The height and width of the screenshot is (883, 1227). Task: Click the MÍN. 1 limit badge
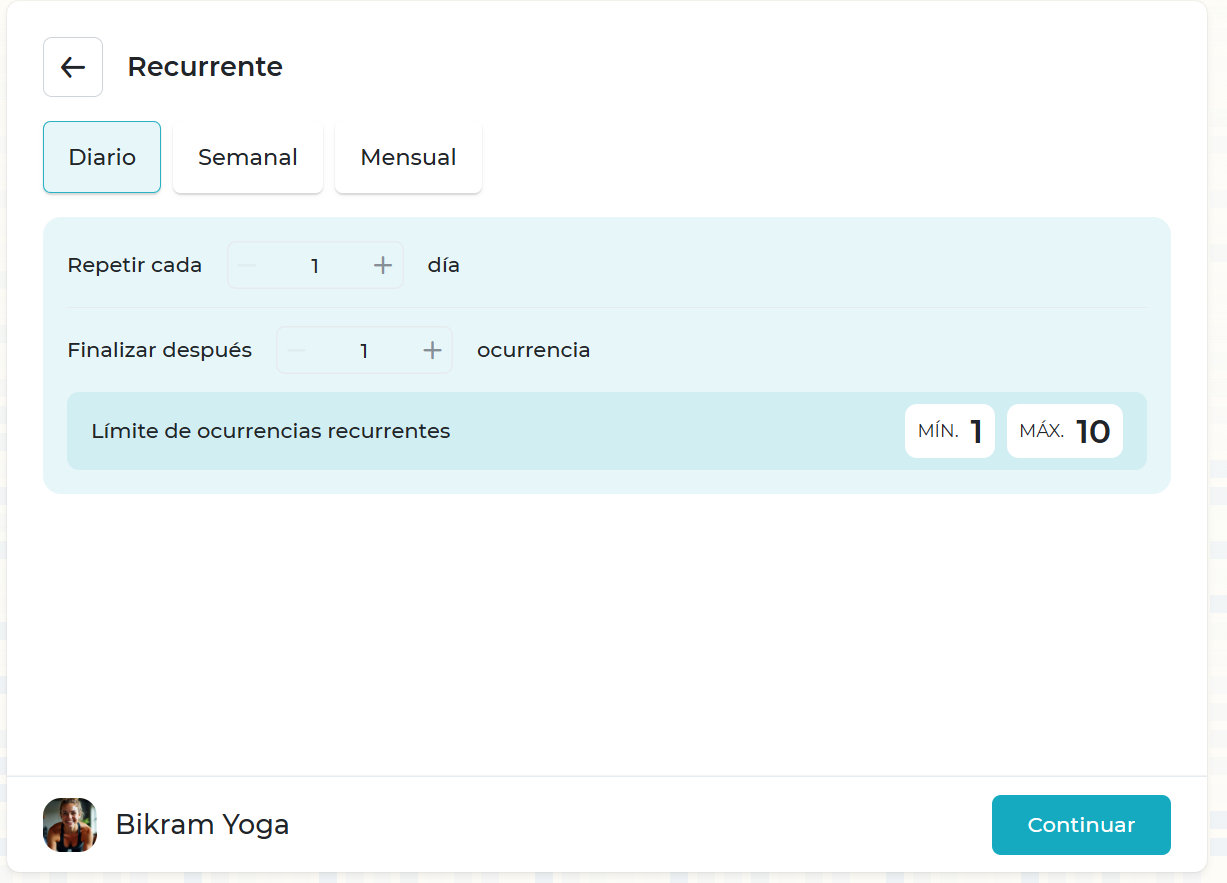click(949, 431)
